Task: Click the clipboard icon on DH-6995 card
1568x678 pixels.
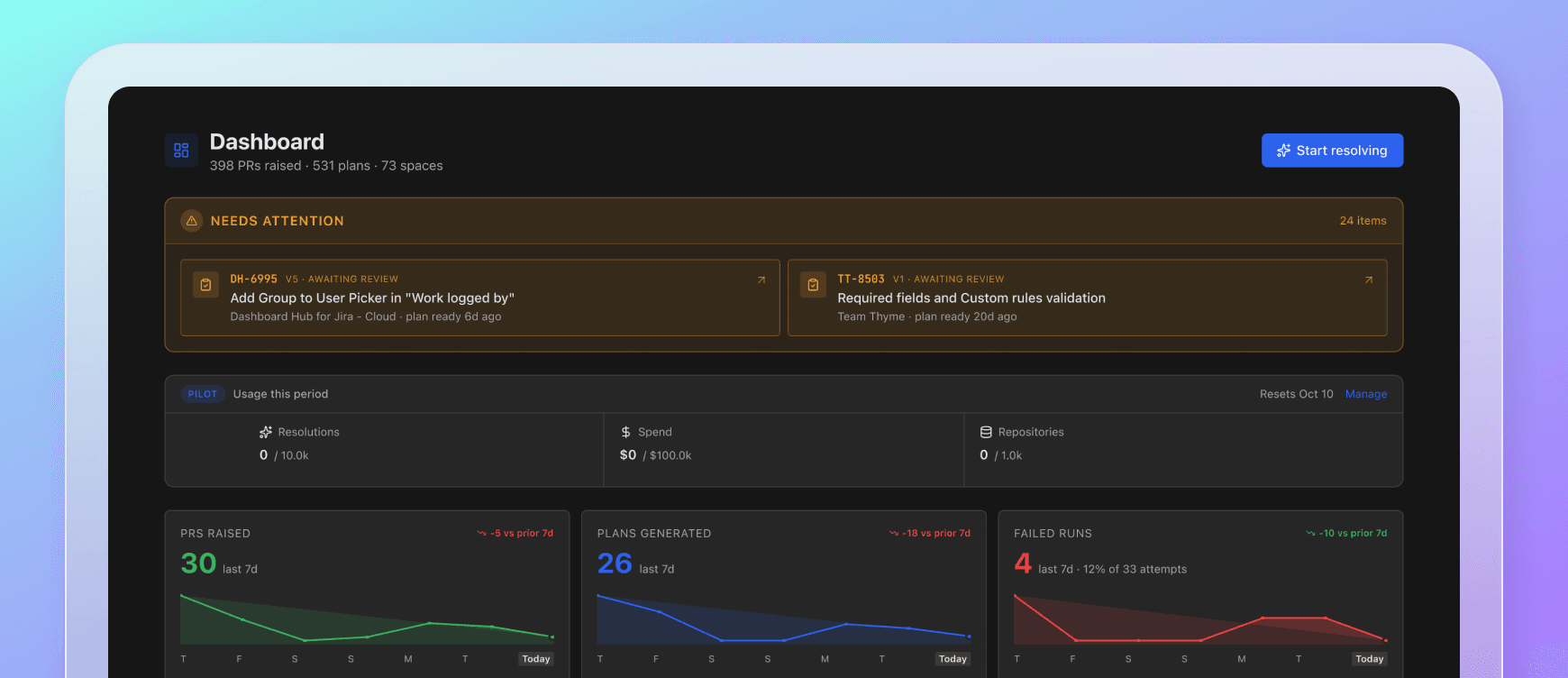Action: [x=206, y=285]
